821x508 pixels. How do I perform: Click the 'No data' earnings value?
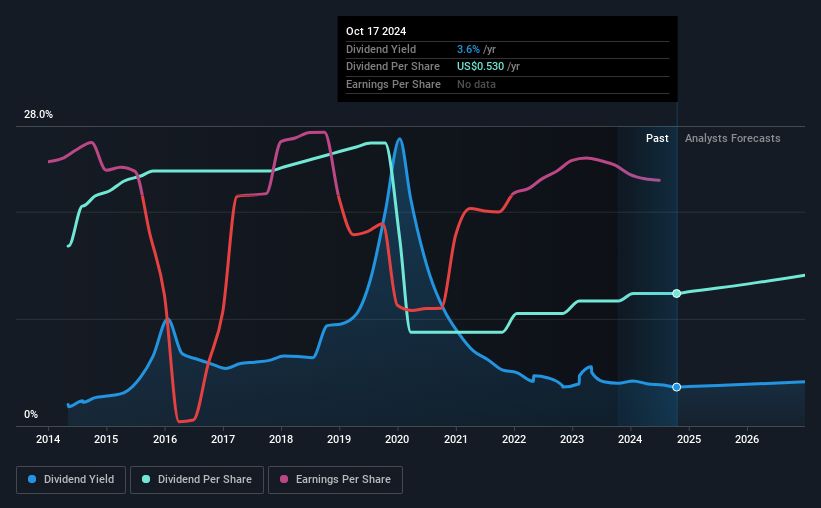pos(476,84)
